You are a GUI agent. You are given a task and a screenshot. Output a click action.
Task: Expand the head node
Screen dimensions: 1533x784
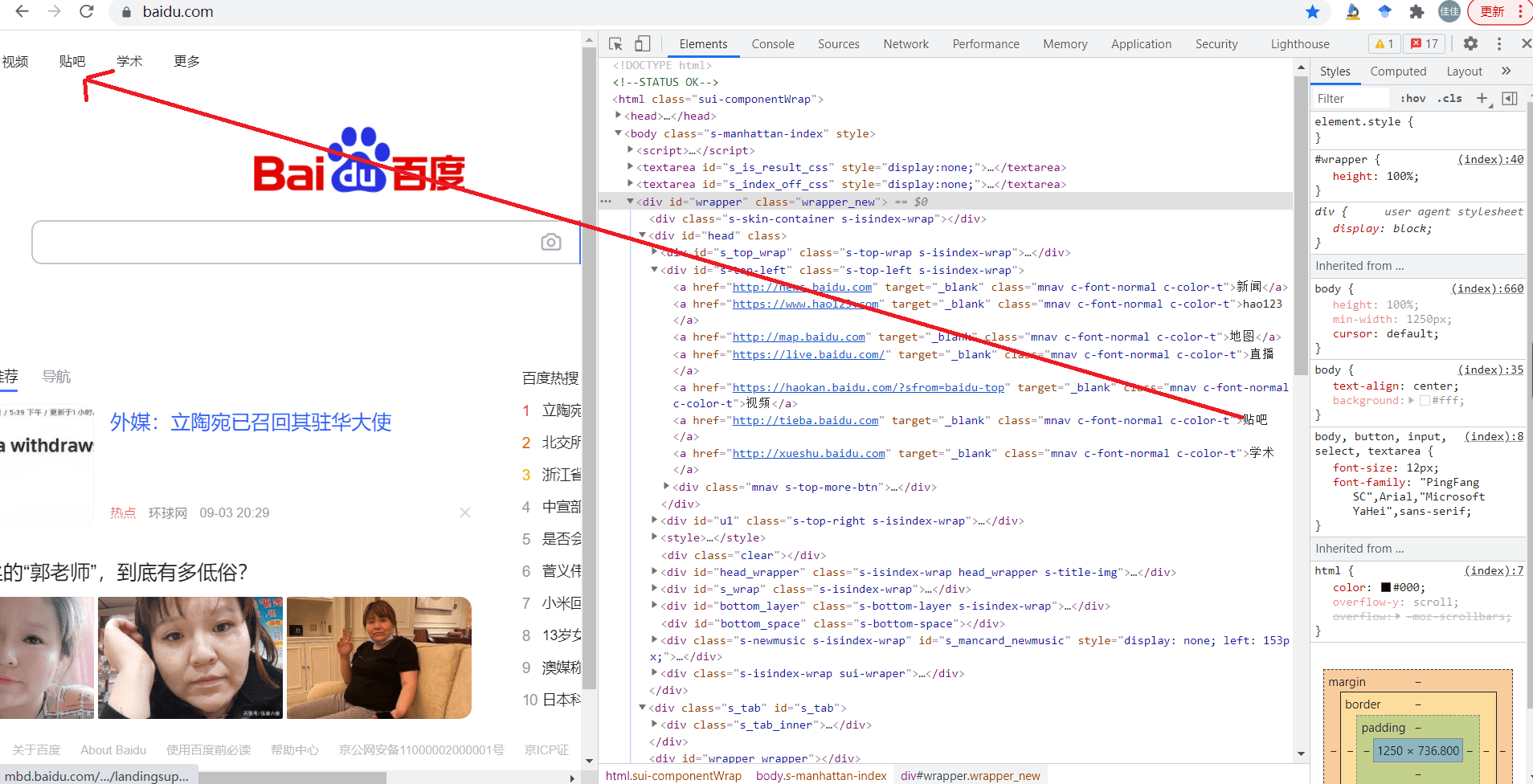[x=618, y=116]
